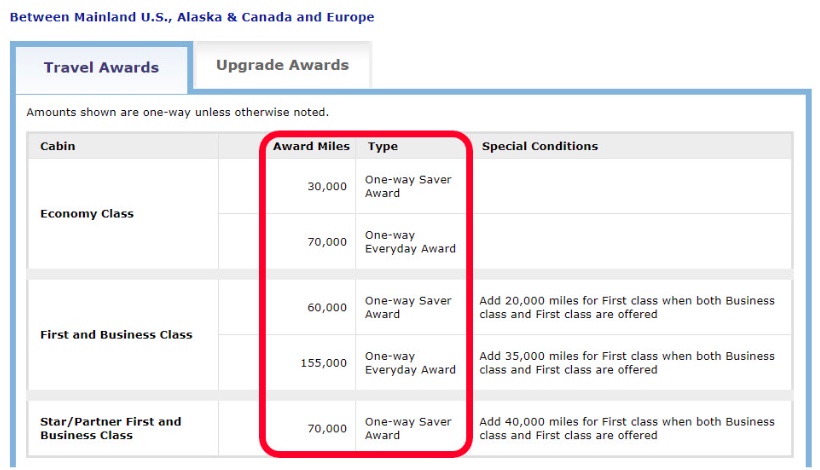Click the First and Business Class label
Viewport: 820px width, 470px height.
[x=116, y=335]
